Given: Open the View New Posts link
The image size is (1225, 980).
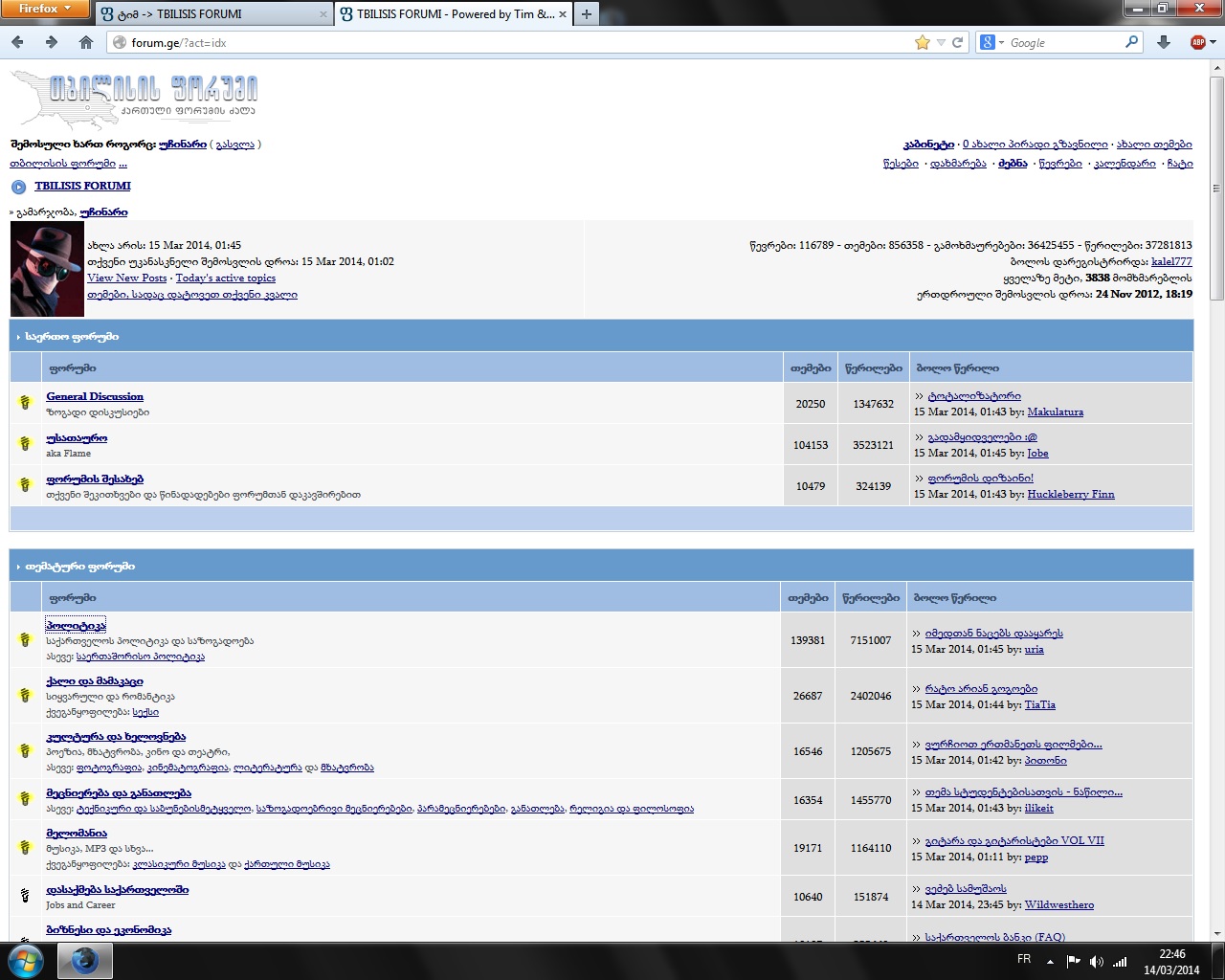Looking at the screenshot, I should (127, 278).
